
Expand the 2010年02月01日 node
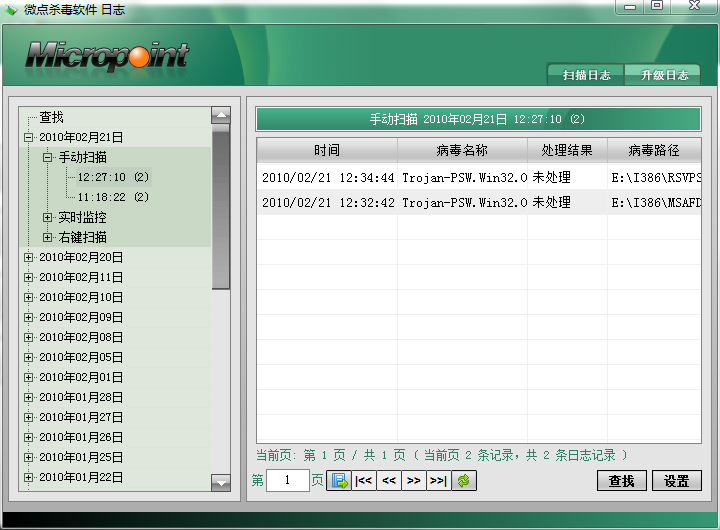[x=28, y=377]
